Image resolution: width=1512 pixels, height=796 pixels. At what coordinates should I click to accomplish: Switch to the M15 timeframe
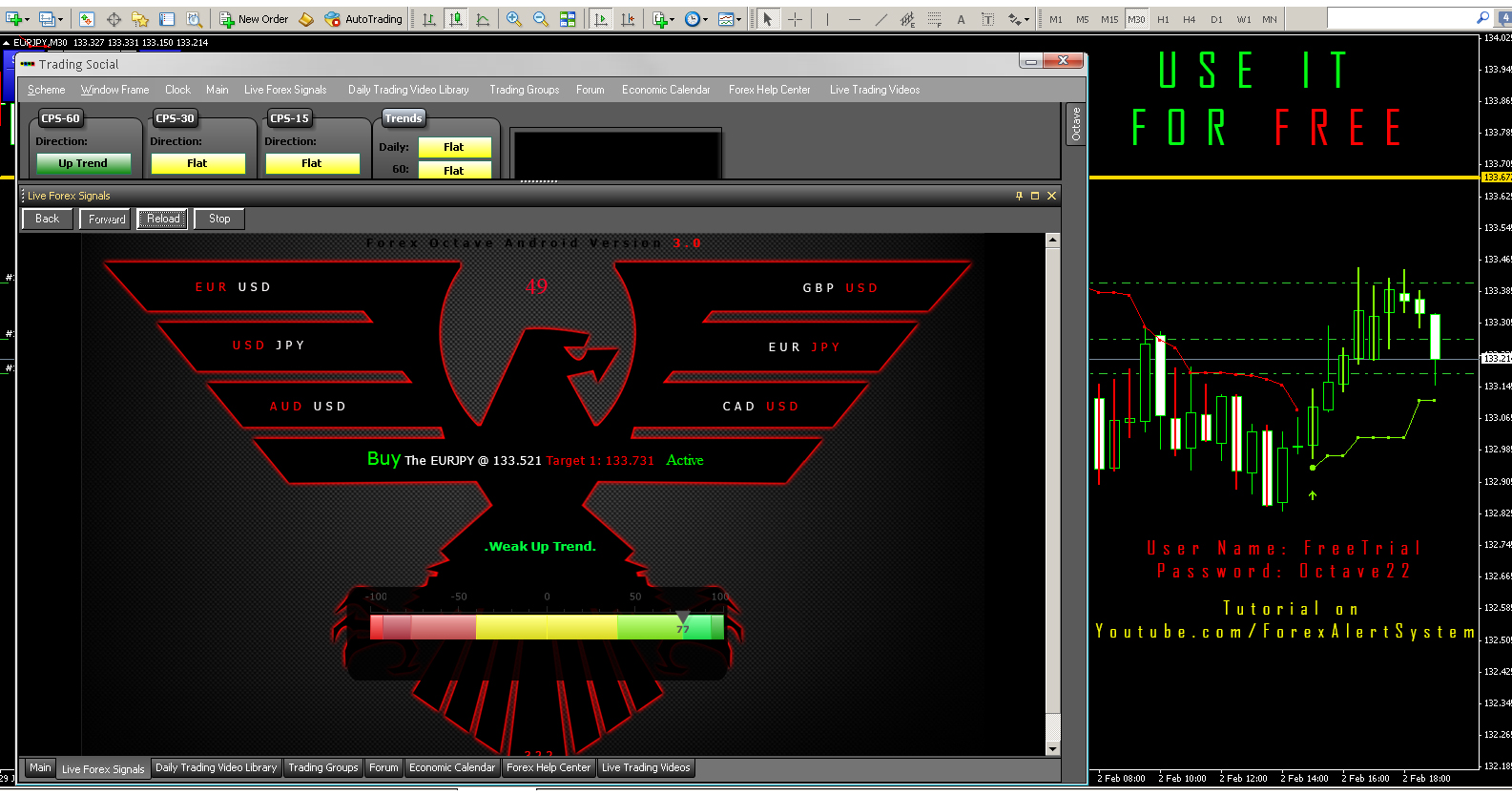click(x=1108, y=19)
